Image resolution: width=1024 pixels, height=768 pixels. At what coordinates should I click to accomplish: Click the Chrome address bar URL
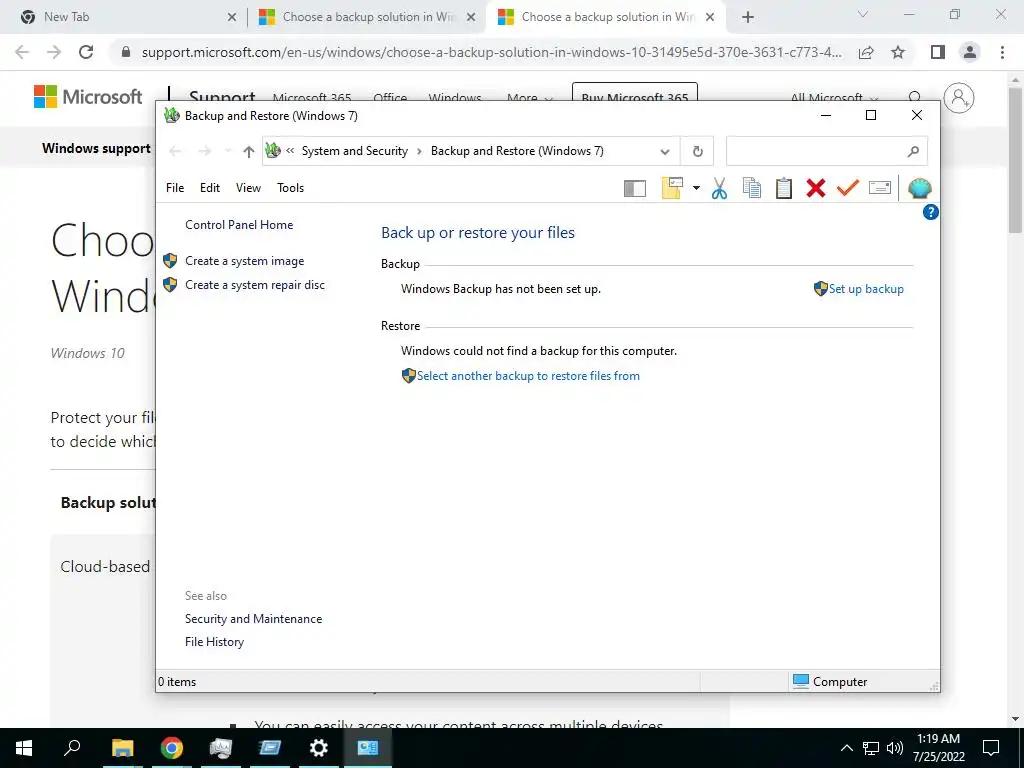491,52
